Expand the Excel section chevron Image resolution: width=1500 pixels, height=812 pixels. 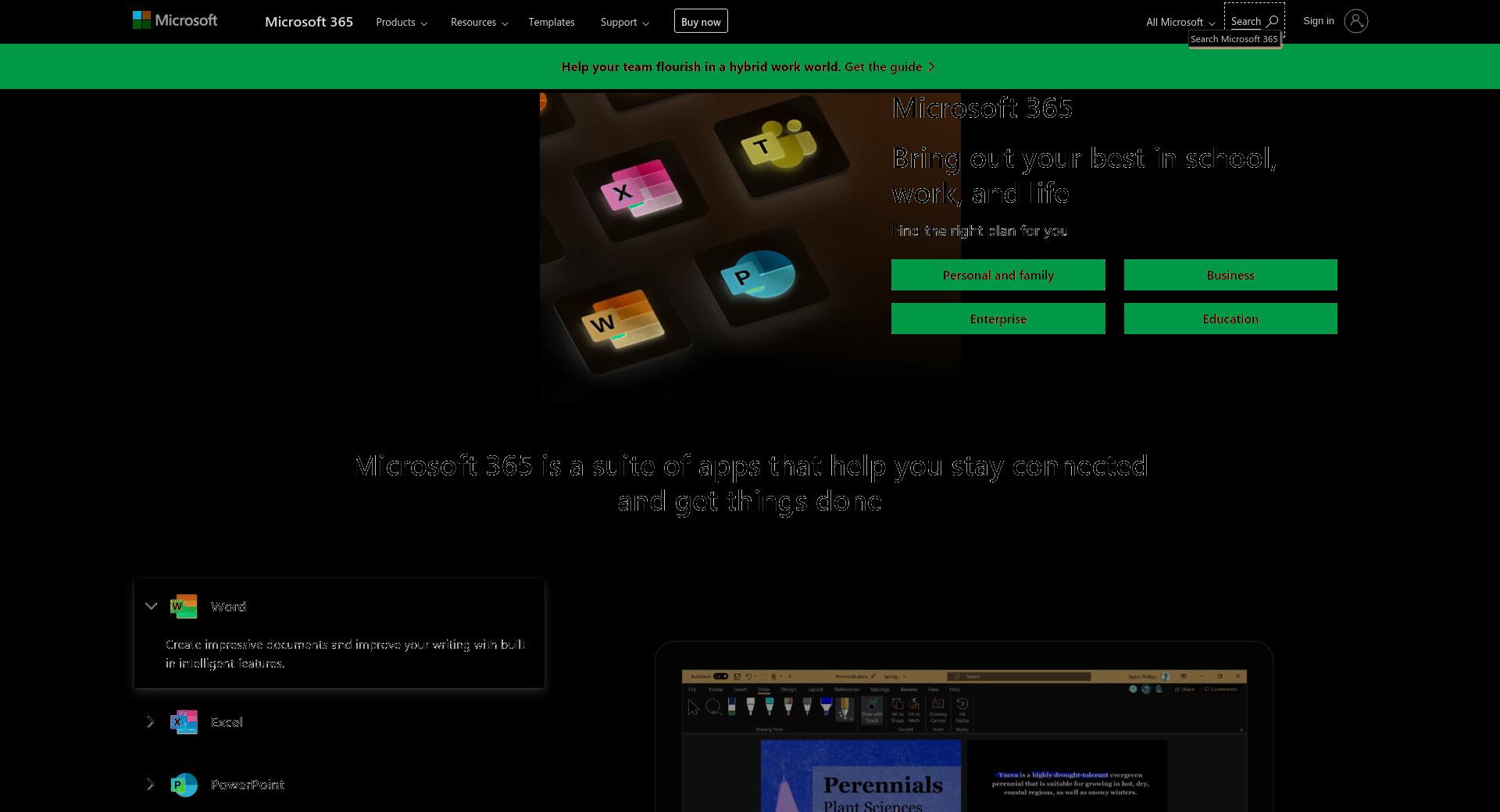(x=150, y=722)
